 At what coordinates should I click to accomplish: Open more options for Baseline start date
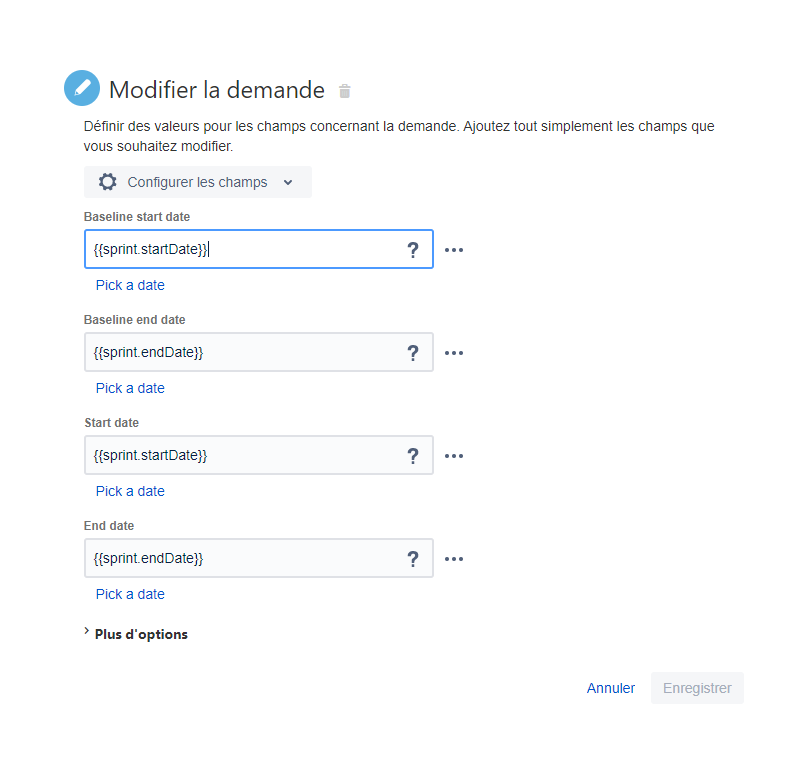coord(454,250)
